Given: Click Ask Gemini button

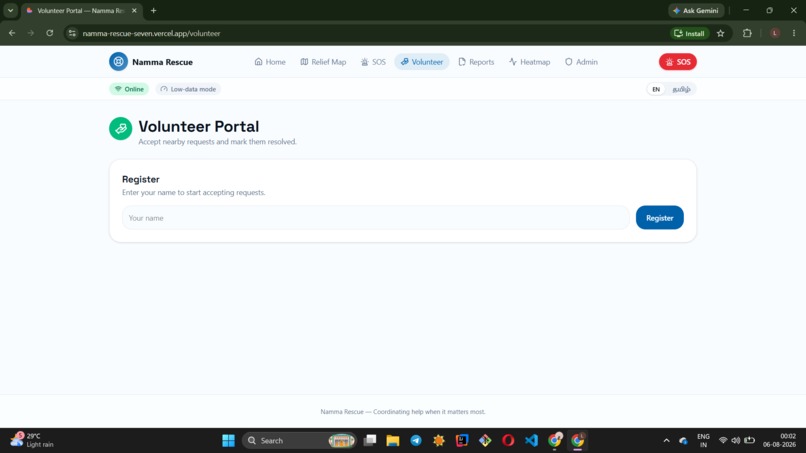Looking at the screenshot, I should point(696,10).
